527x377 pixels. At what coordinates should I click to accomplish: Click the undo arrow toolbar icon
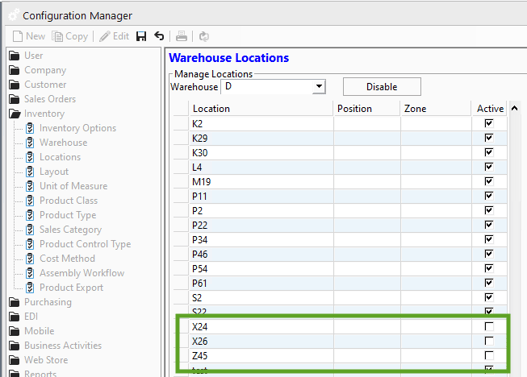pyautogui.click(x=159, y=36)
